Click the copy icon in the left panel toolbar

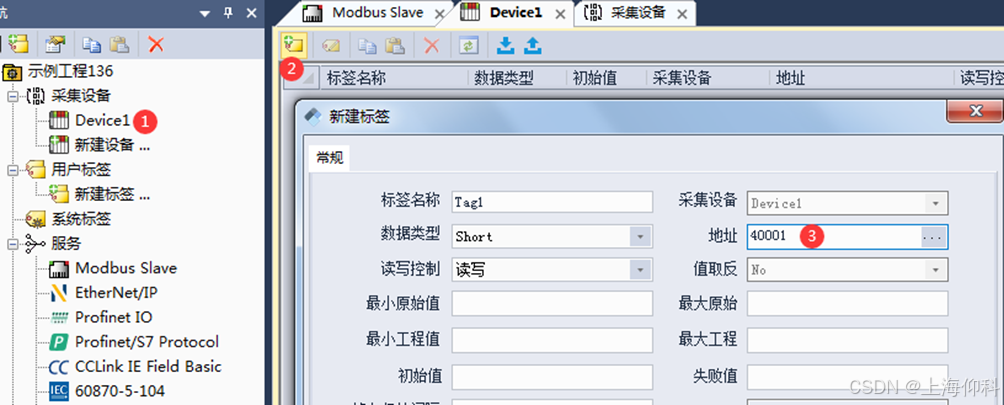[x=92, y=44]
